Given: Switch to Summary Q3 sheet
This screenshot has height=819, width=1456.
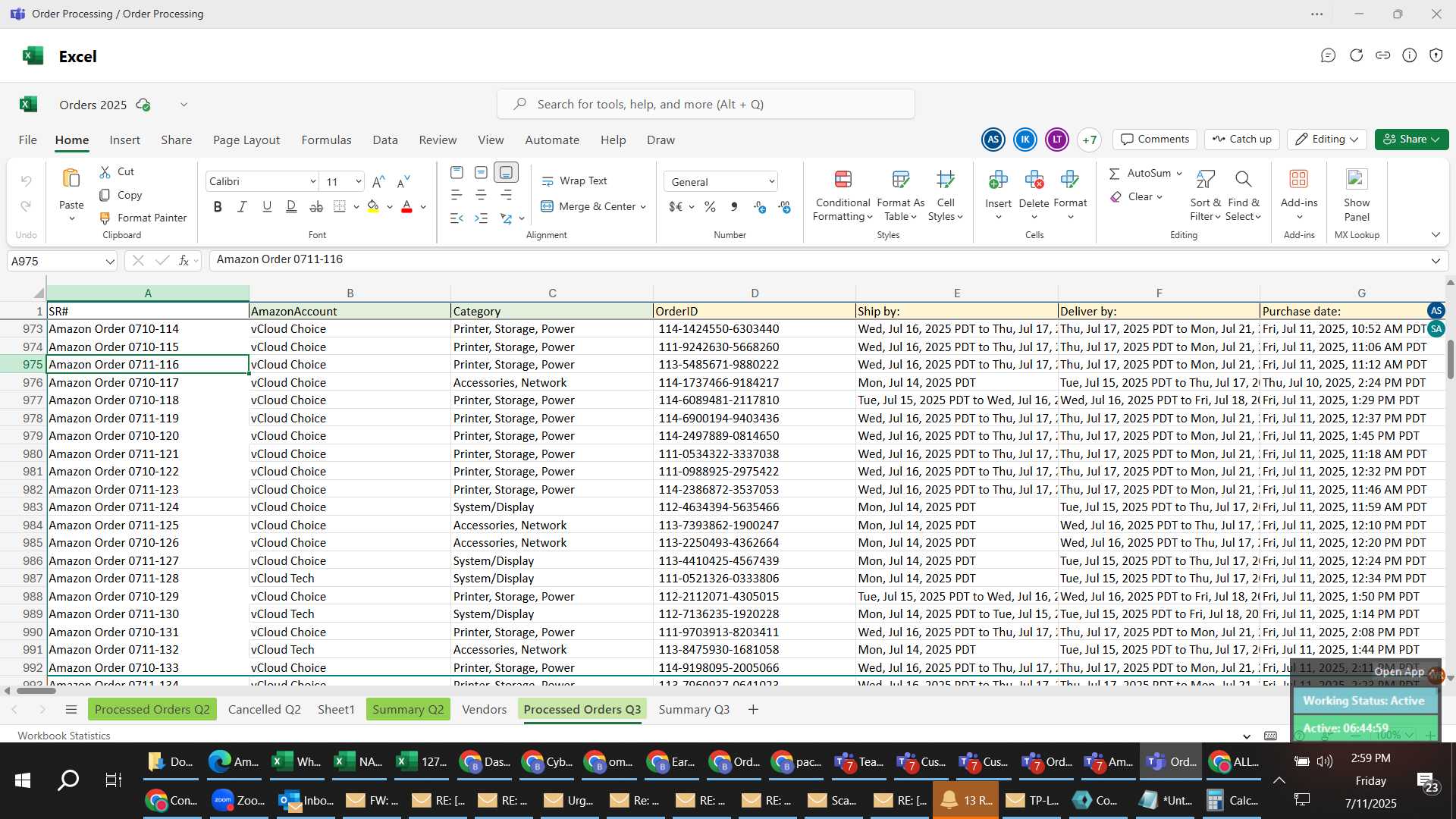Looking at the screenshot, I should pyautogui.click(x=694, y=710).
